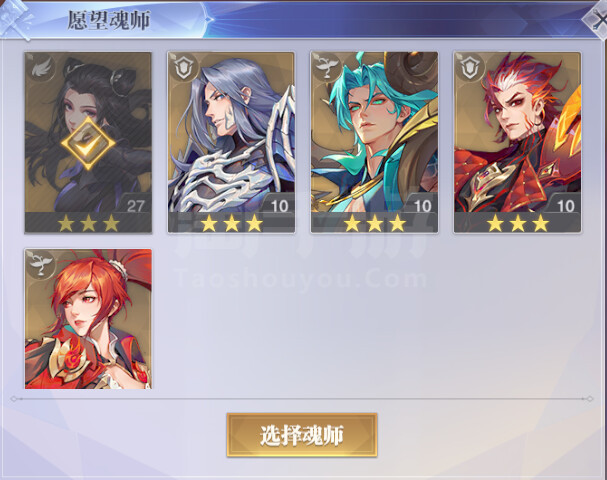
Task: Click the shield icon on red spiky-haired card
Action: click(x=470, y=69)
